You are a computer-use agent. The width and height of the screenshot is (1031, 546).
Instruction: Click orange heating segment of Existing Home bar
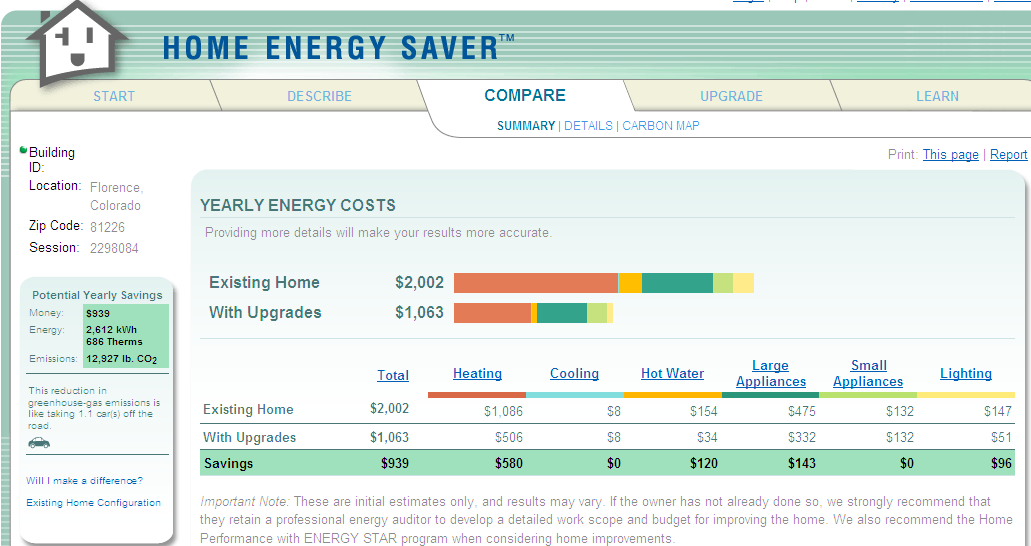click(535, 283)
